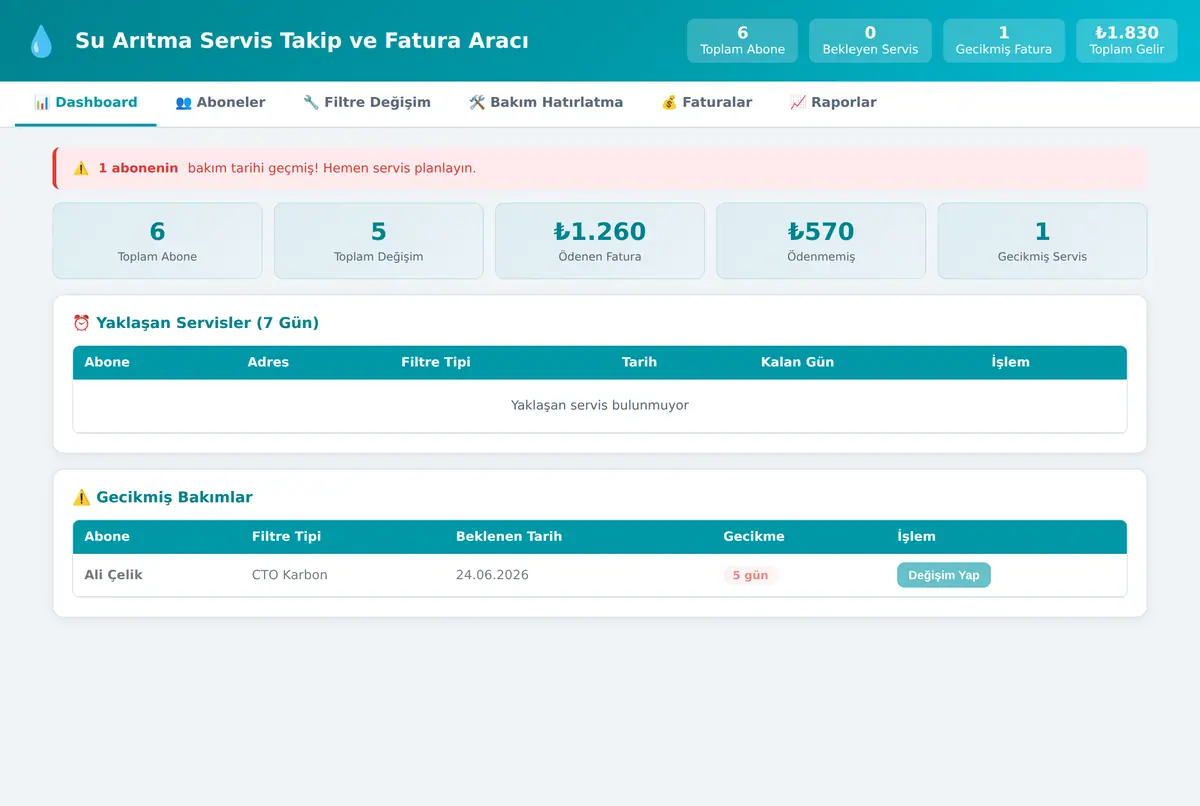Click the warning icon beside Gecikmiş Bakımlar

click(82, 497)
